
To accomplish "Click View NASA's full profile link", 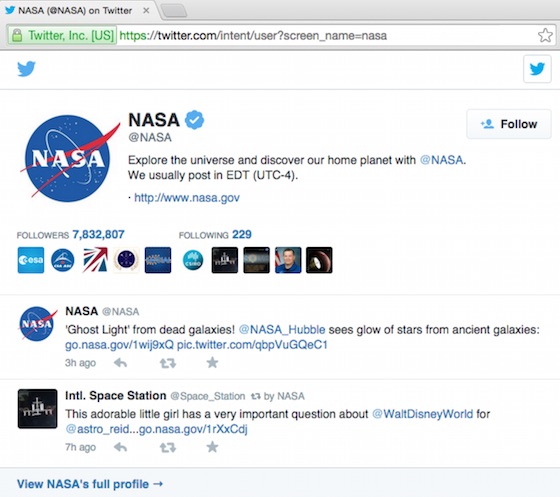I will click(90, 484).
